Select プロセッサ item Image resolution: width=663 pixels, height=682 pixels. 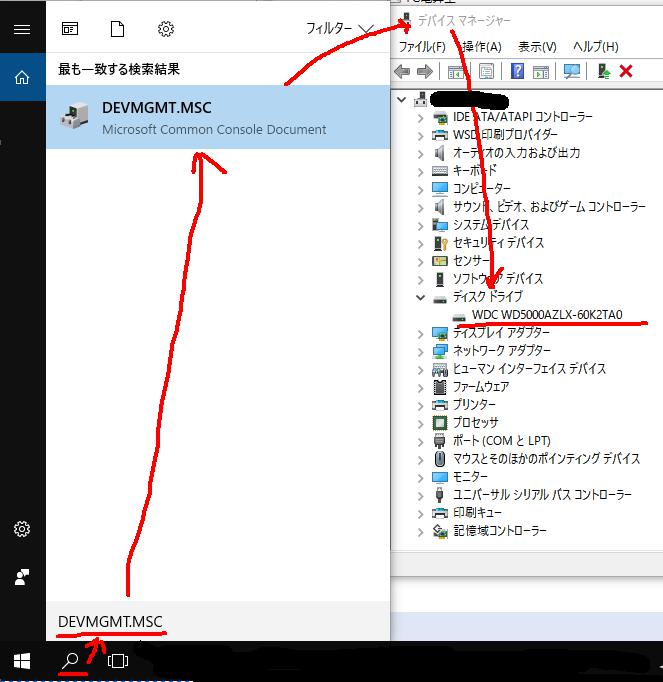tap(475, 422)
